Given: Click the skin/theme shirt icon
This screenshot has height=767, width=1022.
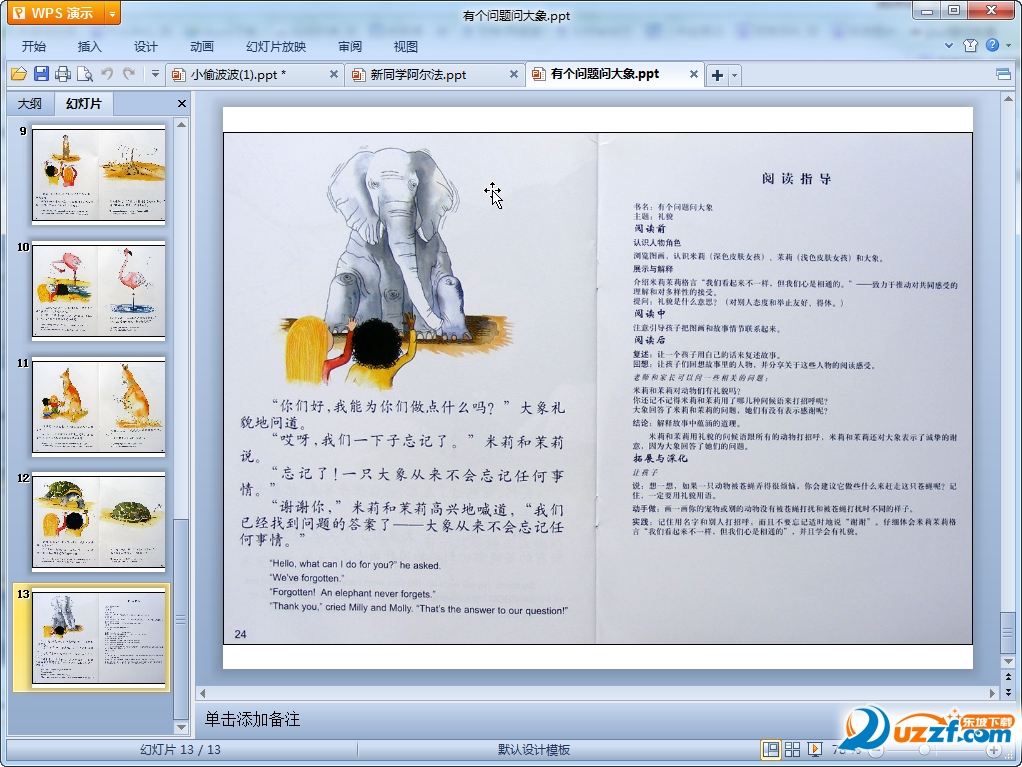Looking at the screenshot, I should (x=971, y=46).
